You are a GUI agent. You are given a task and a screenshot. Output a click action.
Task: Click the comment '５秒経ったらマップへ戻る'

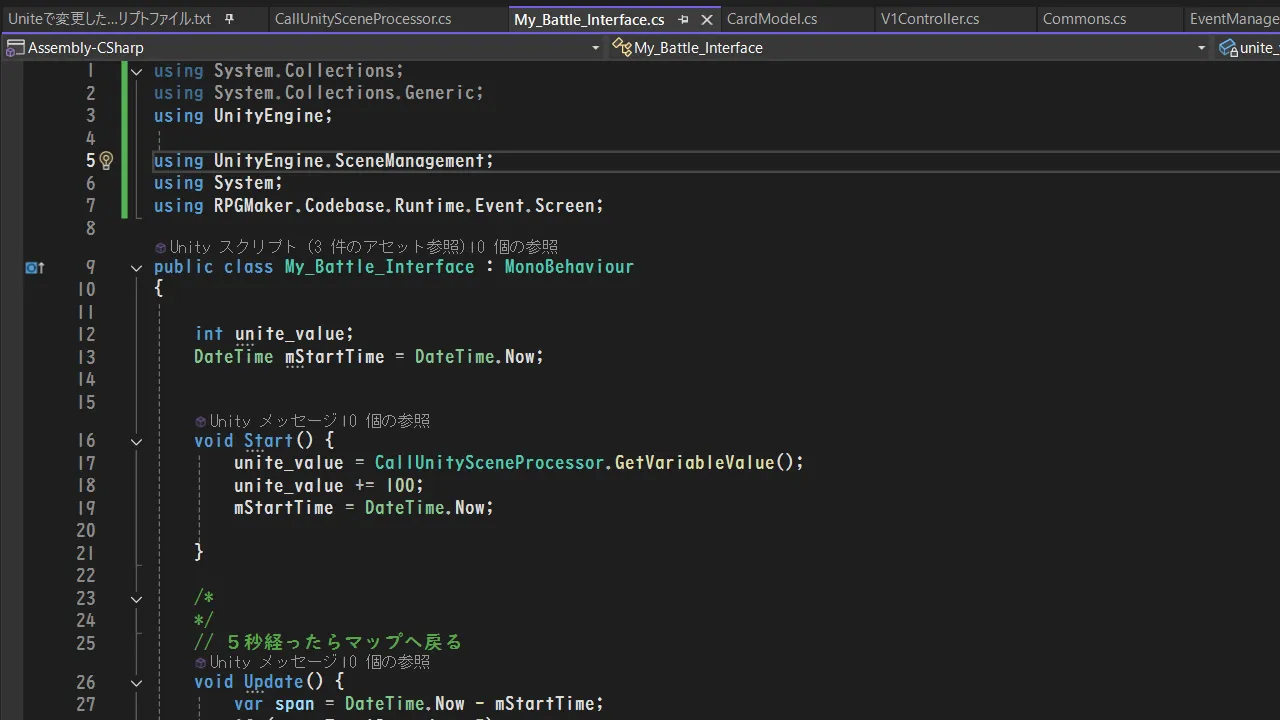[x=344, y=642]
